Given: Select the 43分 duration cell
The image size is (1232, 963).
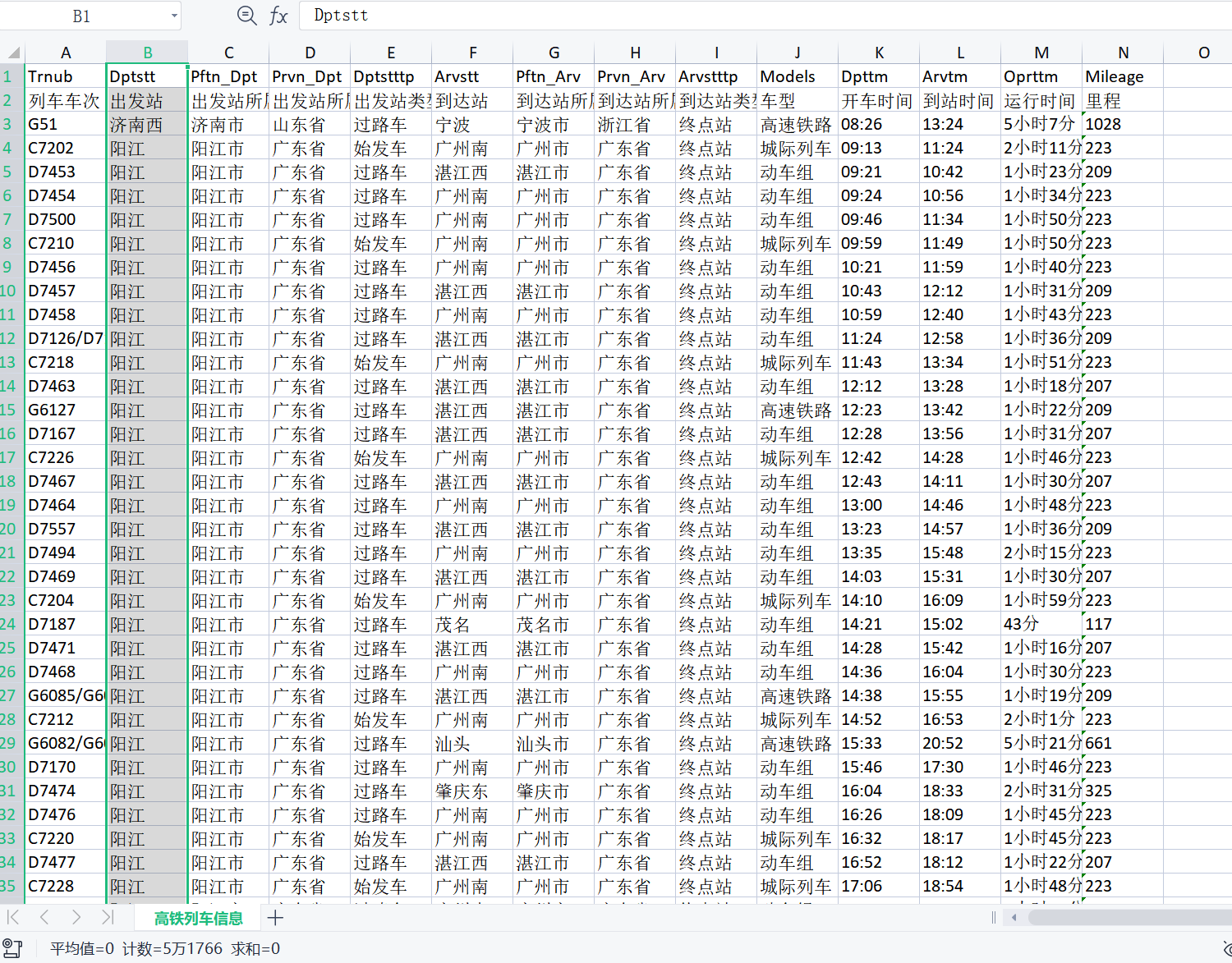Looking at the screenshot, I should 1041,624.
